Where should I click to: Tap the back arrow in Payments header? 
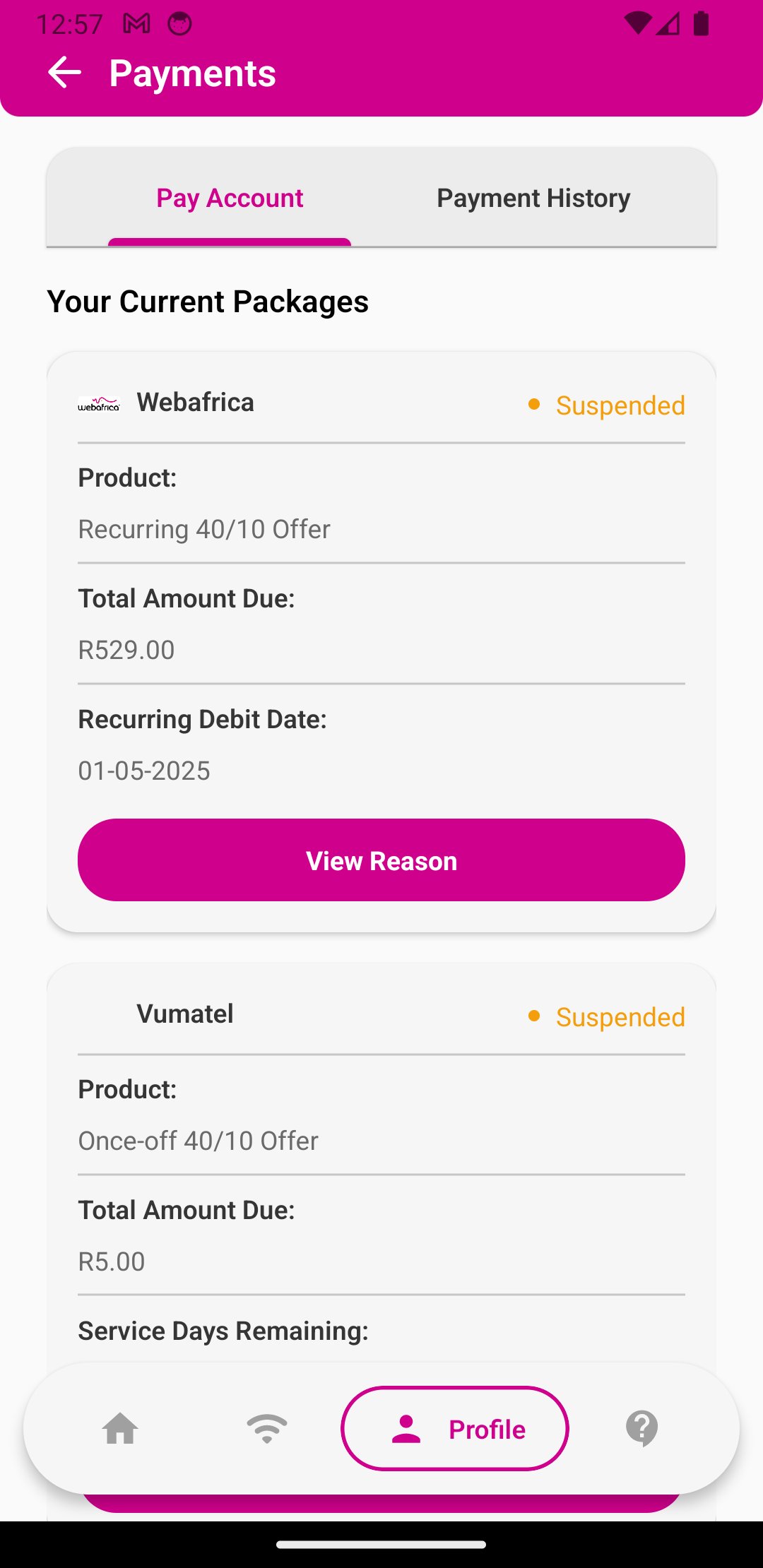[64, 73]
